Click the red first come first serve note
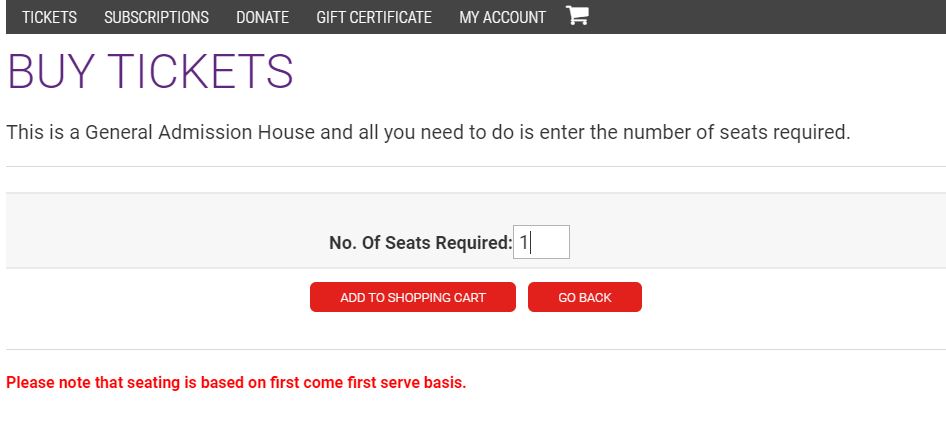 [236, 383]
